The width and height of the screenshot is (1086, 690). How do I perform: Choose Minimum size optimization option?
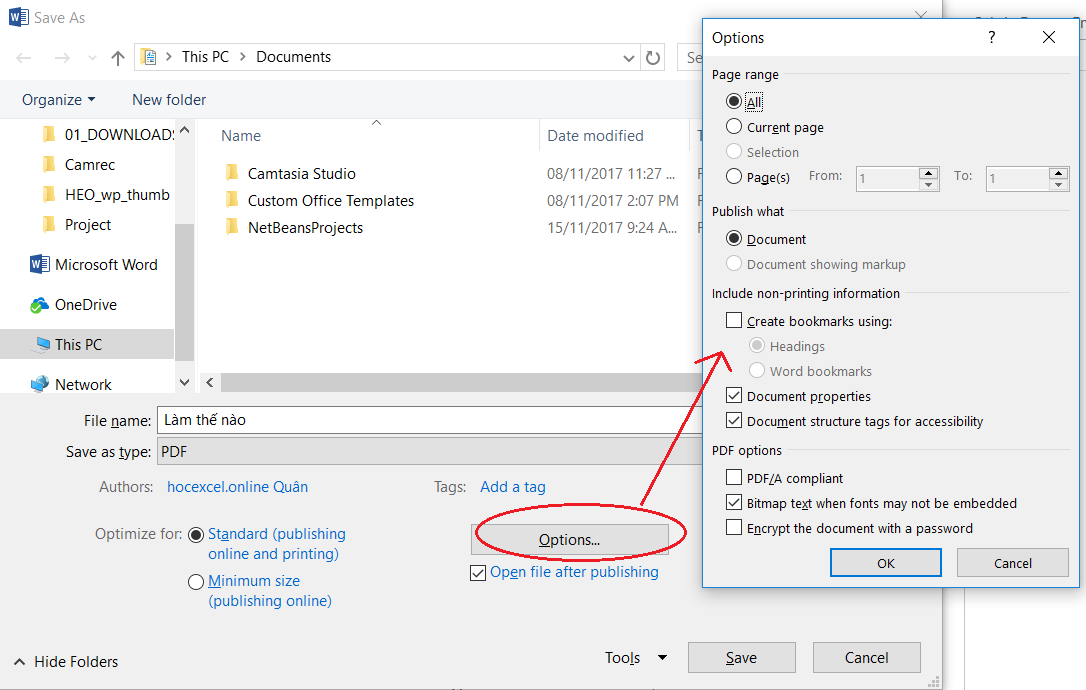197,581
